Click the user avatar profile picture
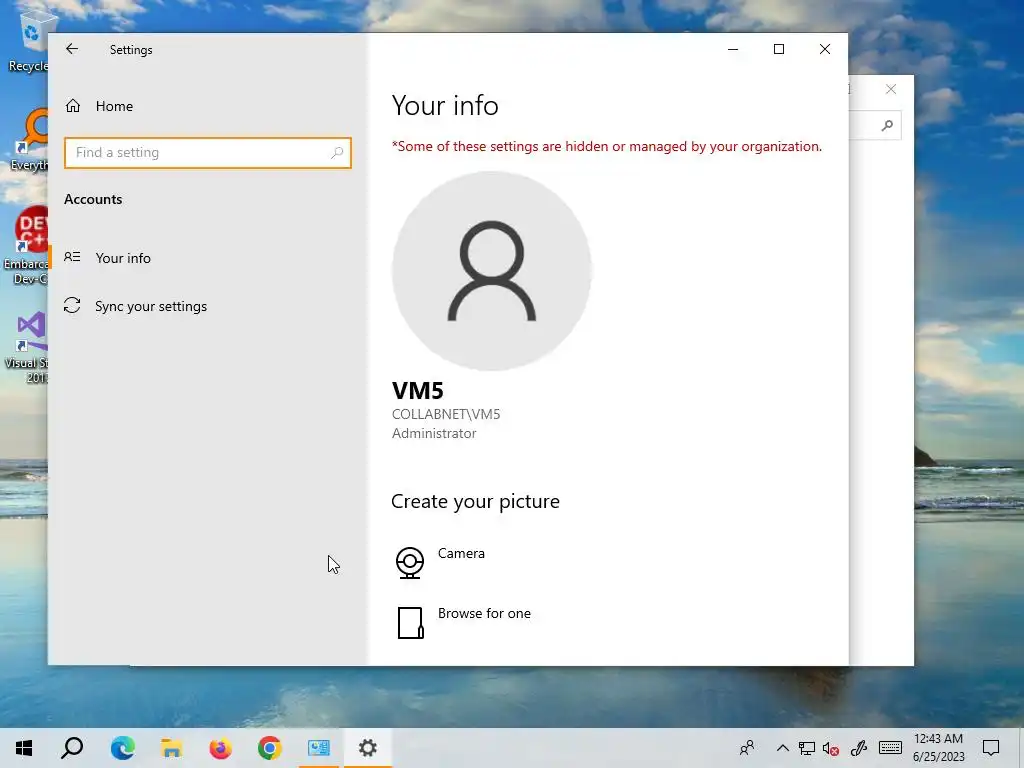1024x768 pixels. 491,270
